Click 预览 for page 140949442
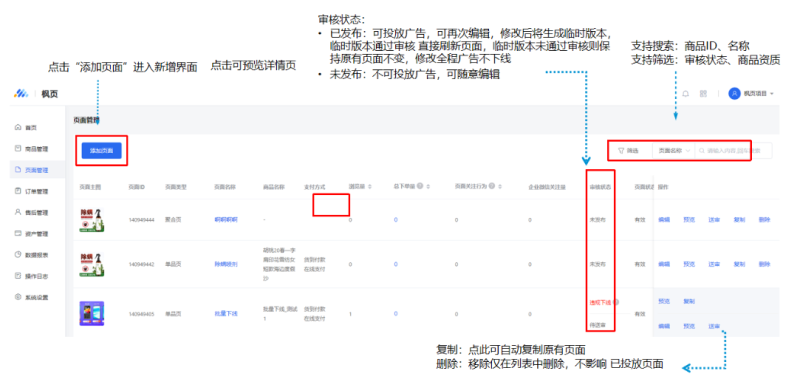The image size is (800, 382). pyautogui.click(x=689, y=264)
